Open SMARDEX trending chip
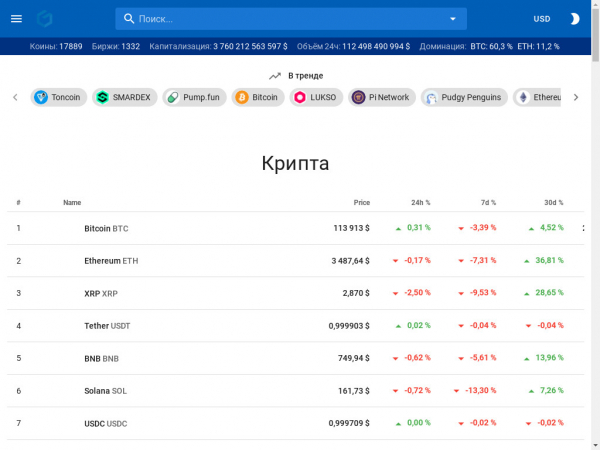The height and width of the screenshot is (450, 600). (125, 97)
